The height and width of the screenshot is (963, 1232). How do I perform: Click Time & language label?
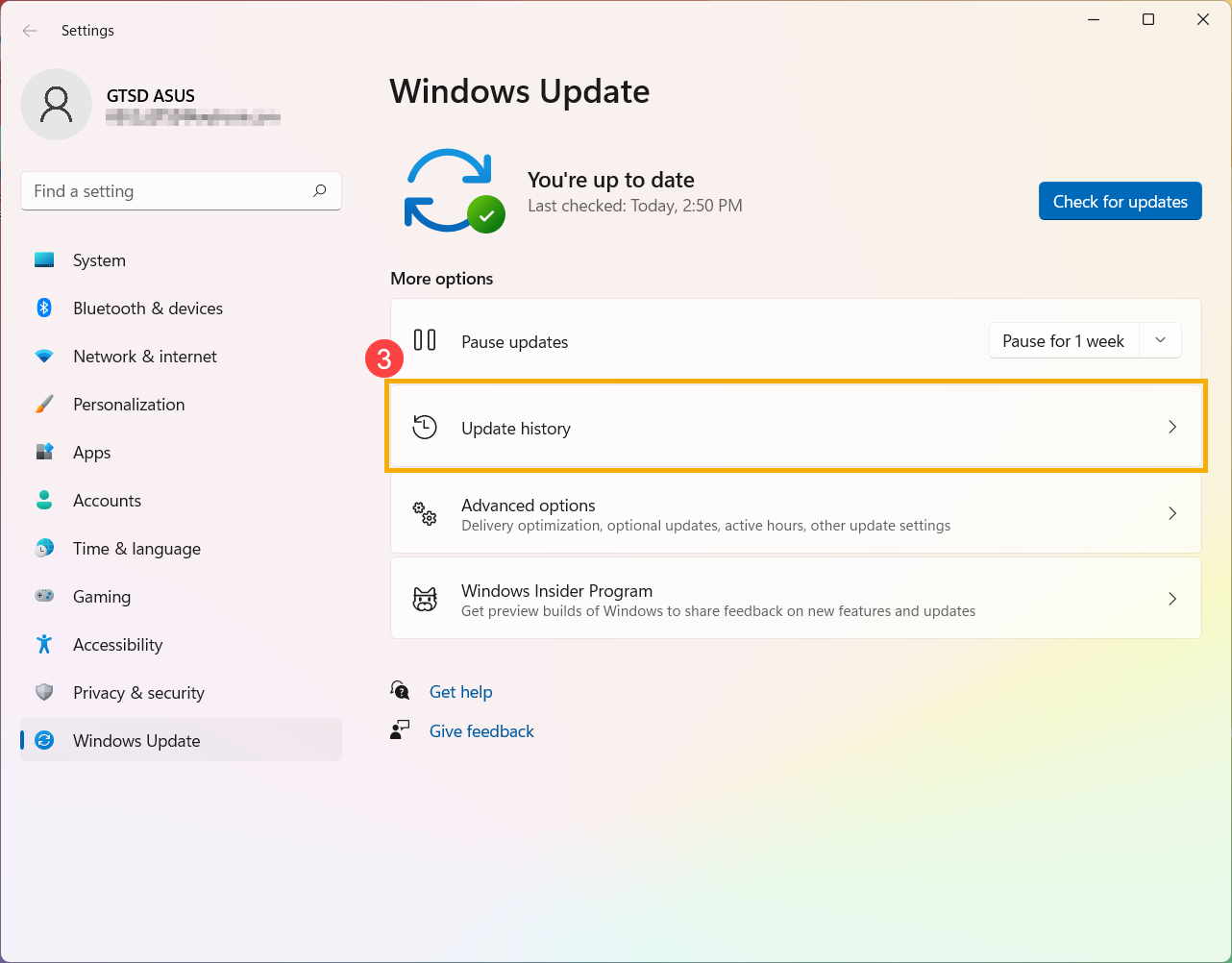[x=137, y=549]
